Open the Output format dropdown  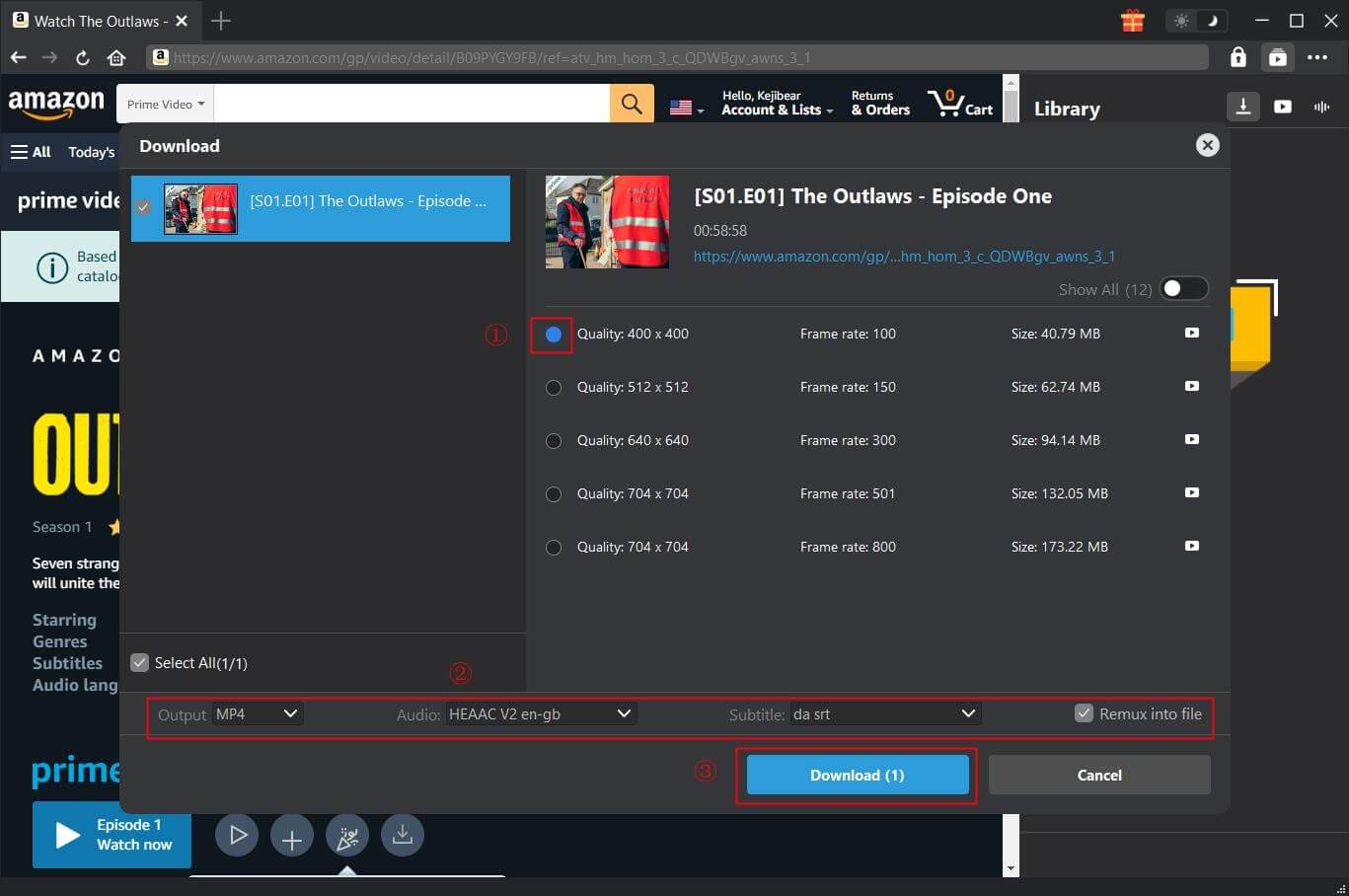point(257,713)
